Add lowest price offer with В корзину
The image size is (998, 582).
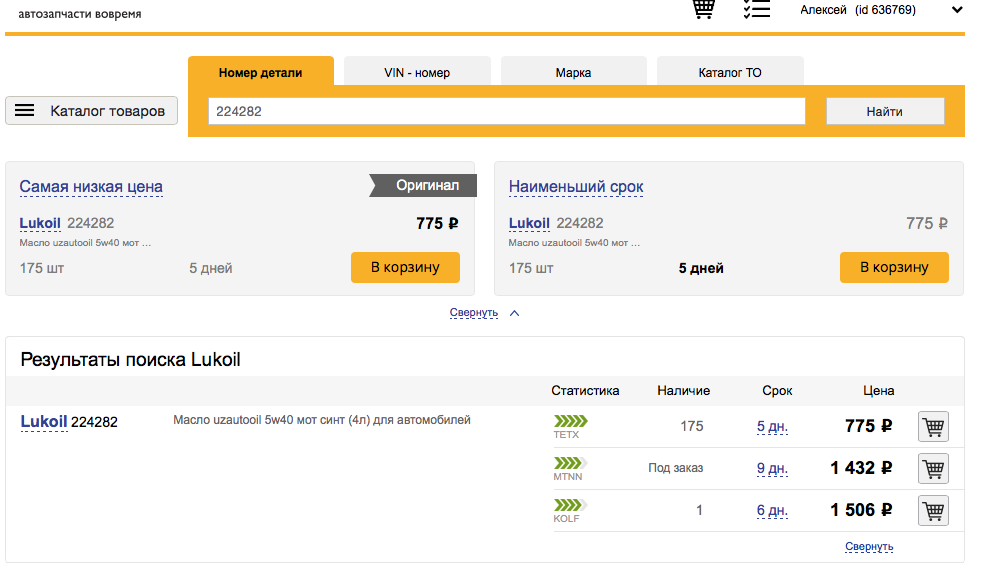(405, 267)
